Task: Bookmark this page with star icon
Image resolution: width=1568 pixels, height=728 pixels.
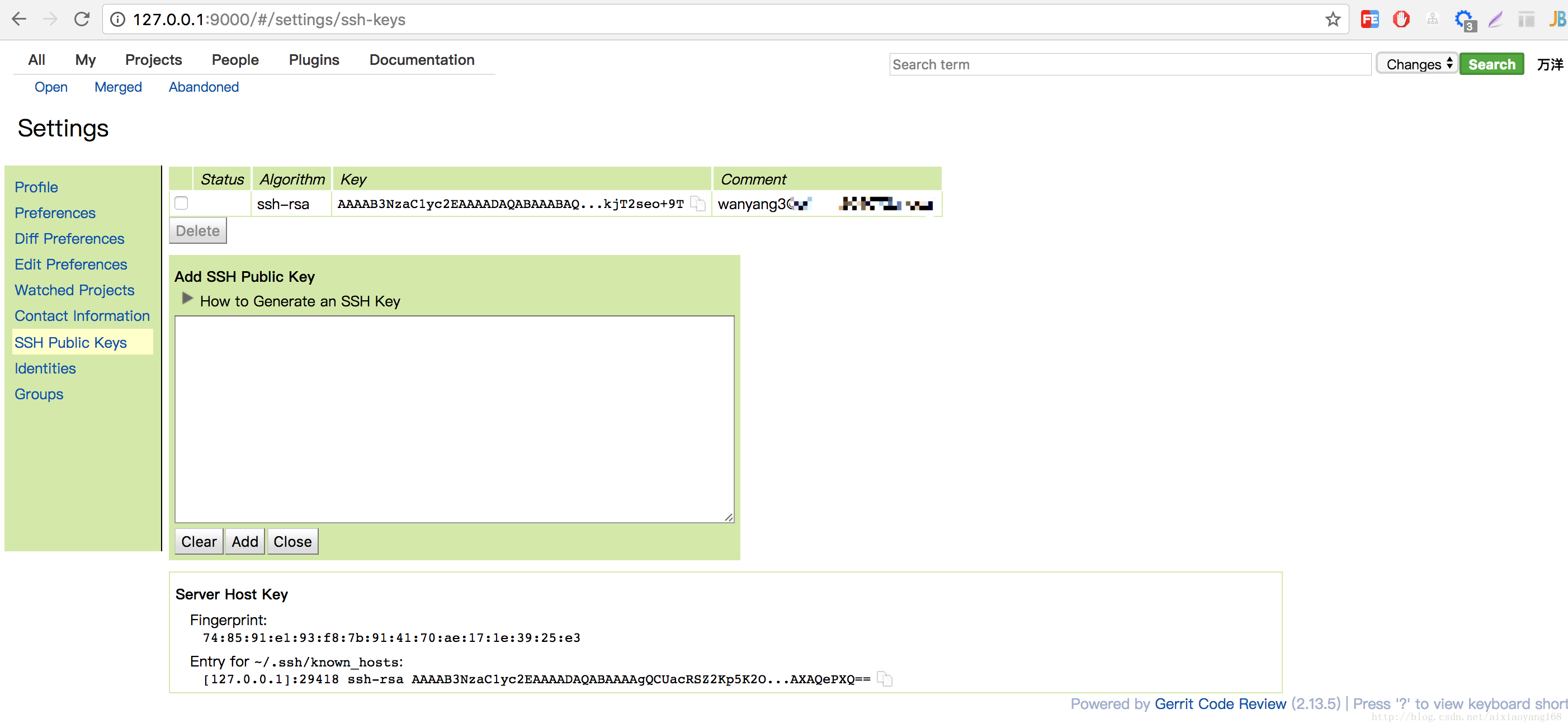Action: click(1333, 20)
